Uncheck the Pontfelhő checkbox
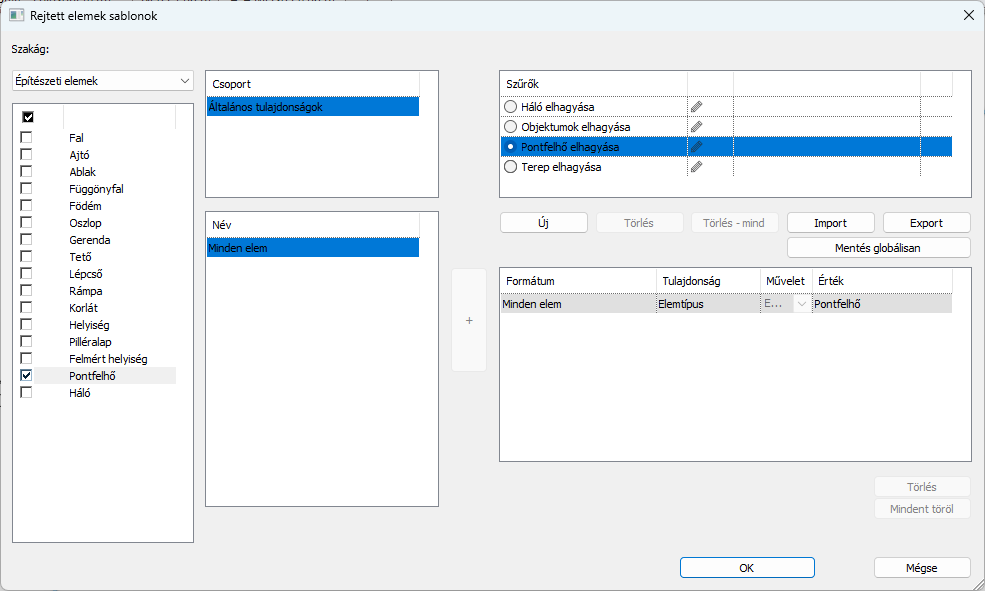 tap(27, 376)
